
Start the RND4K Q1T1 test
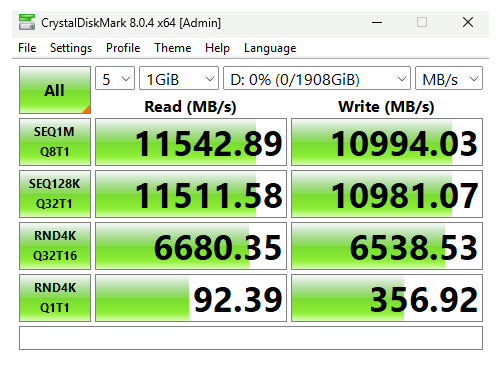coord(55,298)
